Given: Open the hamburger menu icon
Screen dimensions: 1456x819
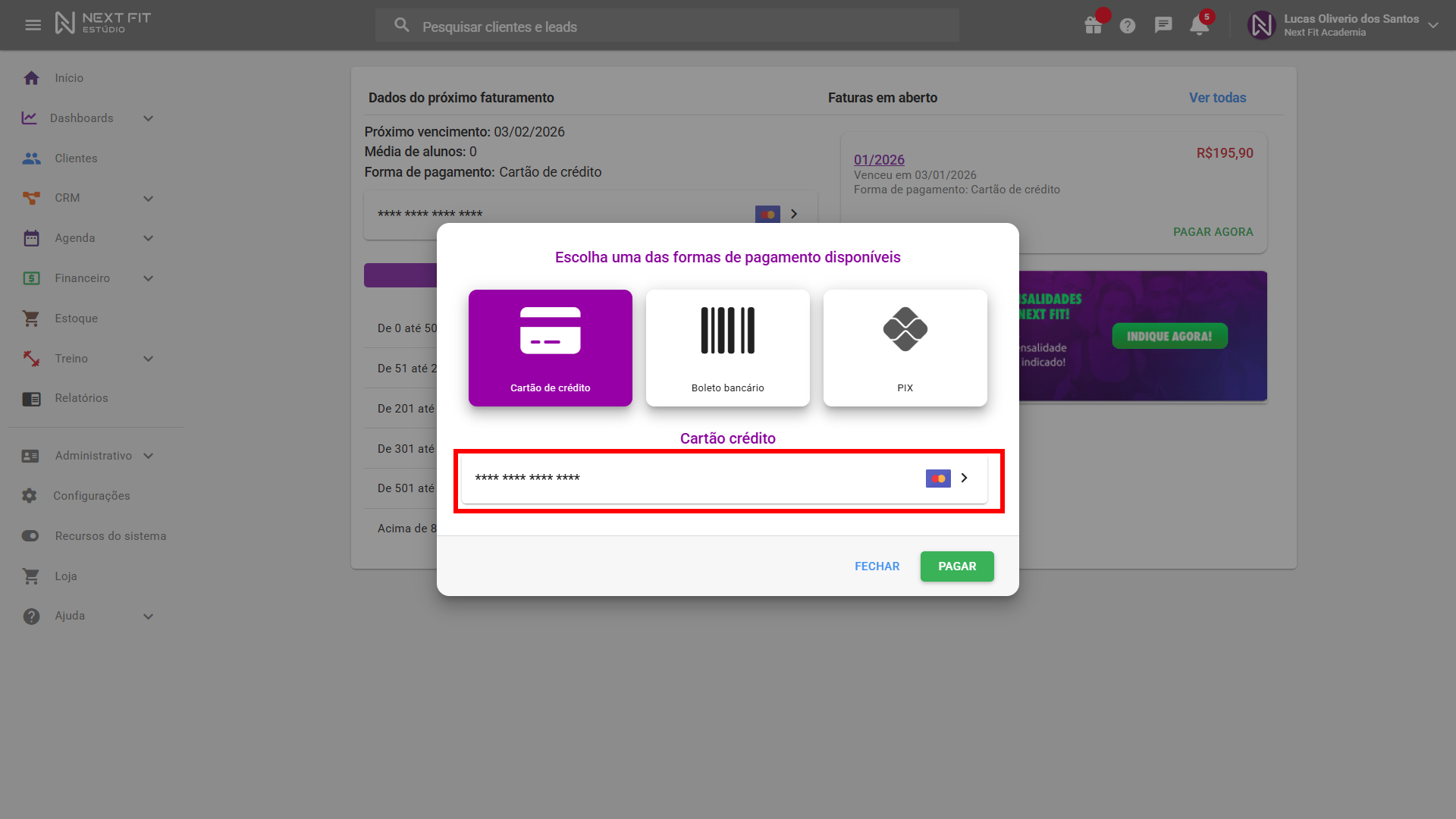Looking at the screenshot, I should coord(33,25).
